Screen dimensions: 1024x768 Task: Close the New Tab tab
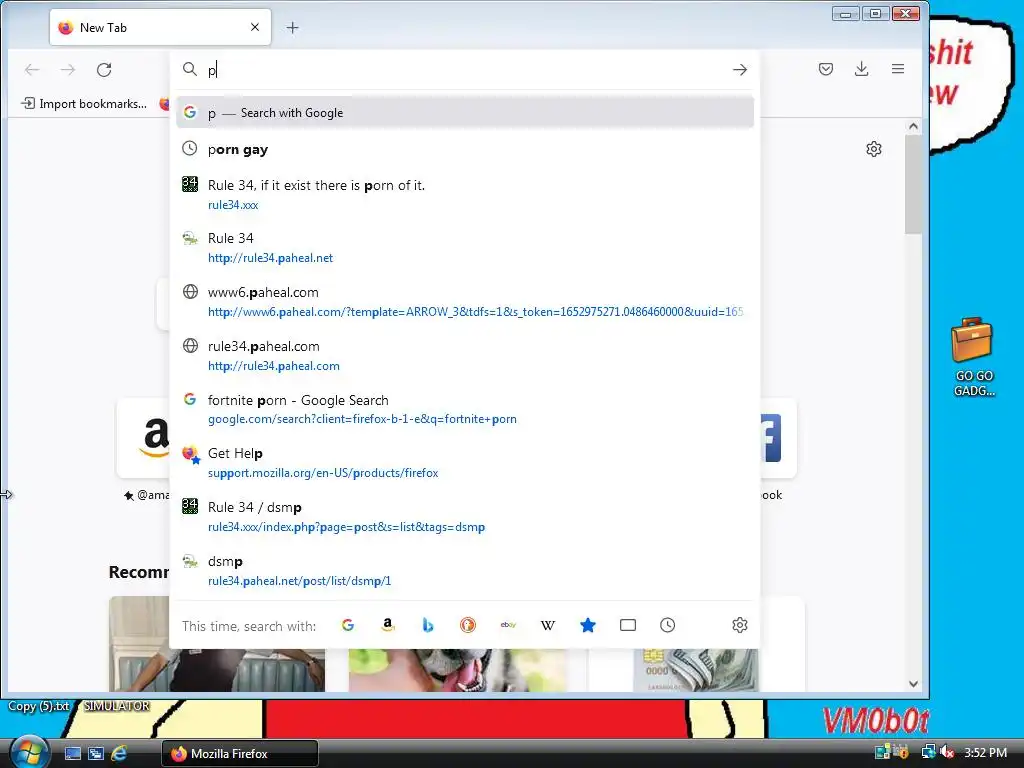pyautogui.click(x=255, y=27)
